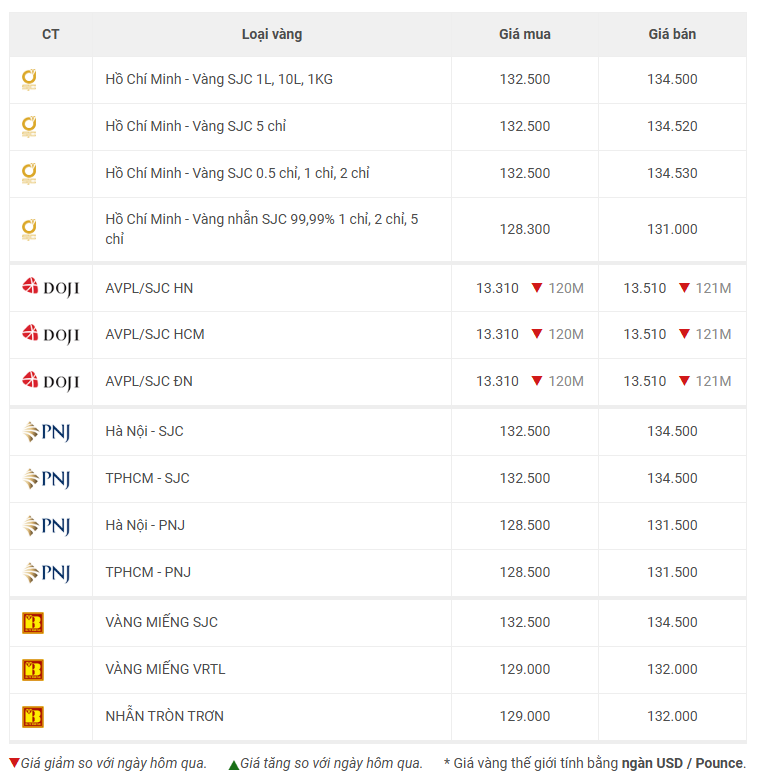Click SJC logo in Vàng nhẫn SJC 99,99% row

coord(29,229)
